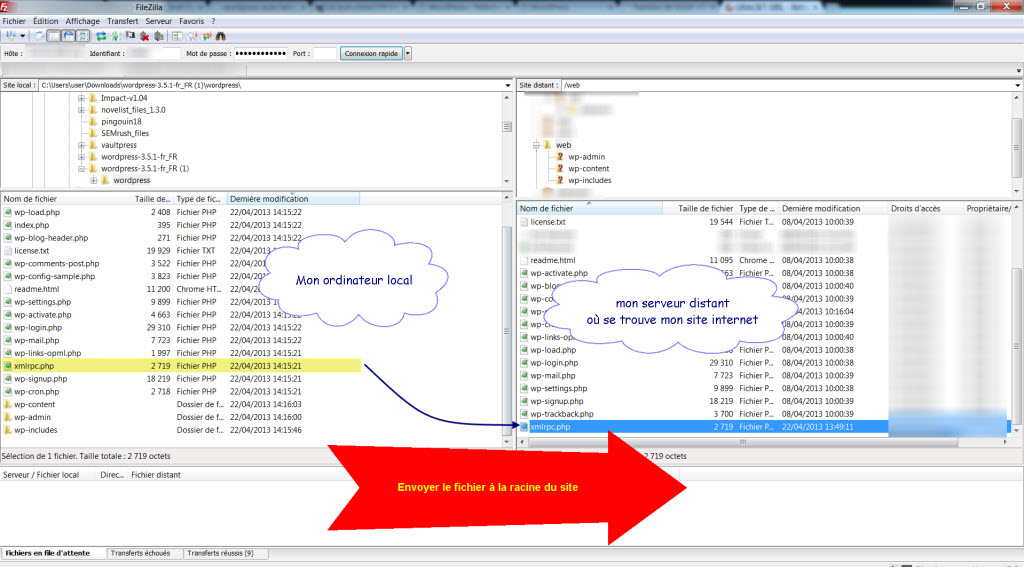Toggle synchronized browsing icon
The image size is (1024, 567).
pos(206,36)
